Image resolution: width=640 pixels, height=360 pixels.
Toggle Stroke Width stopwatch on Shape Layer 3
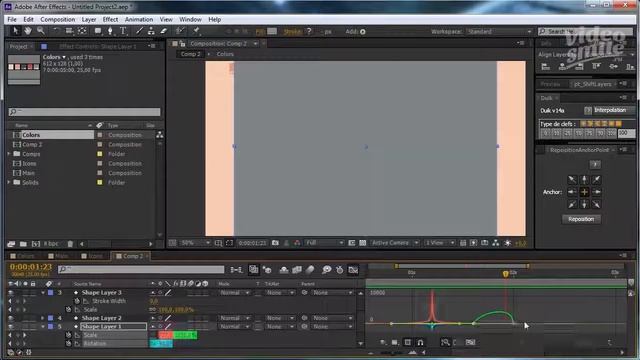click(76, 301)
